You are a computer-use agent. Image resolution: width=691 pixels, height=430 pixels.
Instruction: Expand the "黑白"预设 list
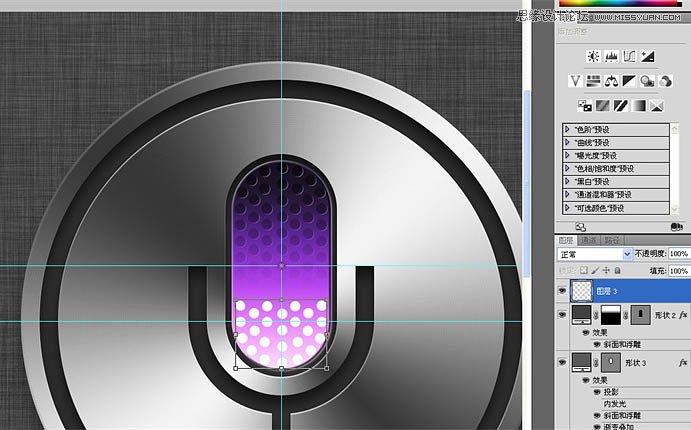[567, 182]
